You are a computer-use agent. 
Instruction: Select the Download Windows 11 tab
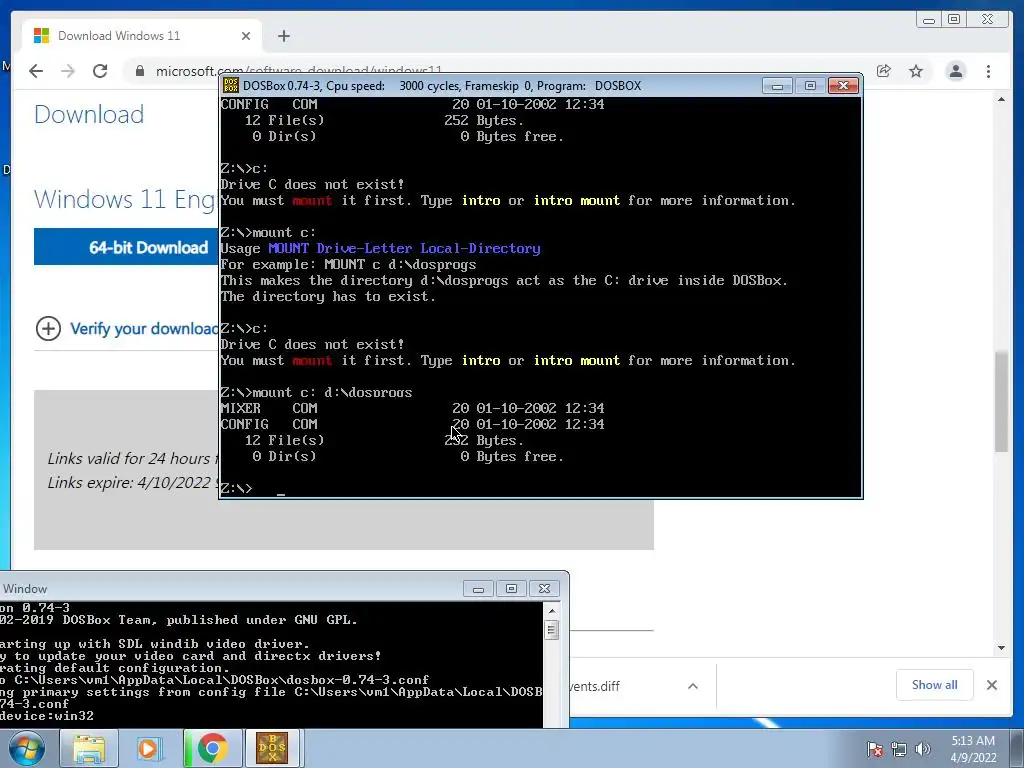point(142,36)
